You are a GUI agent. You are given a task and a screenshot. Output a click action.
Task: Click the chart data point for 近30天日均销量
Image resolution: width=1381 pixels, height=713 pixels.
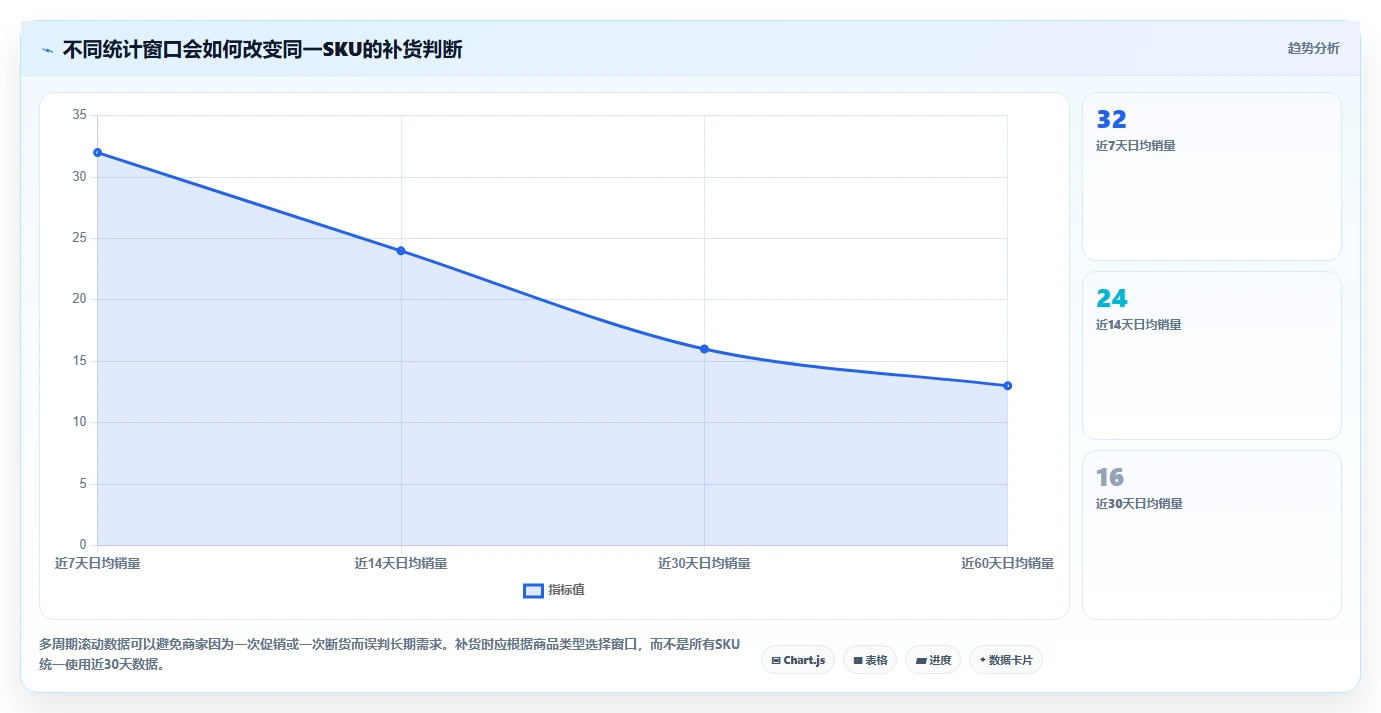pyautogui.click(x=704, y=349)
